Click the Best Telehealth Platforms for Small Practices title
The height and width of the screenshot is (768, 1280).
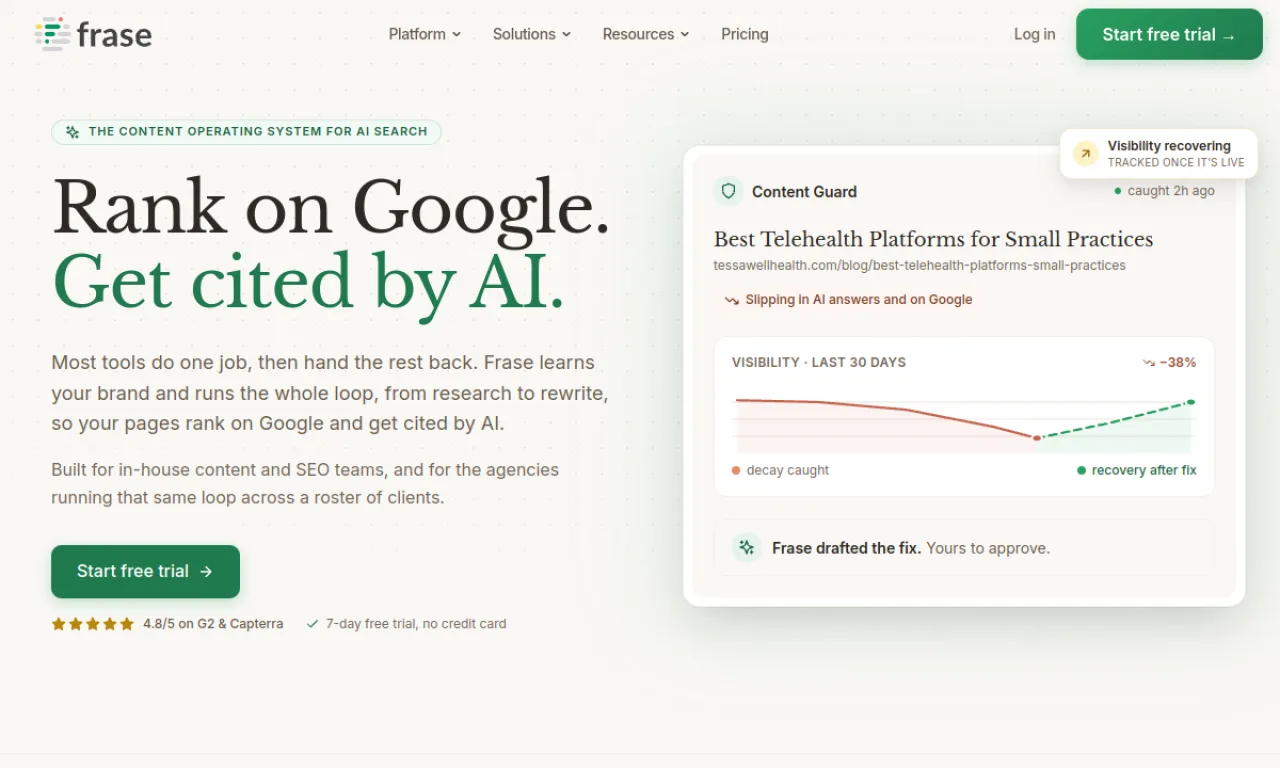pyautogui.click(x=933, y=239)
